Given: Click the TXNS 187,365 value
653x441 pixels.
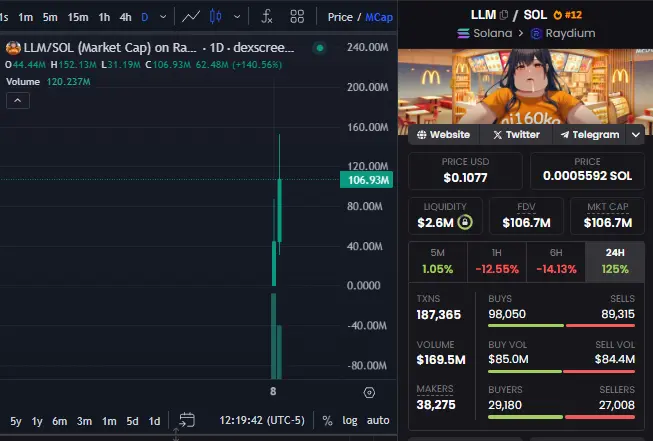Looking at the screenshot, I should (x=439, y=315).
